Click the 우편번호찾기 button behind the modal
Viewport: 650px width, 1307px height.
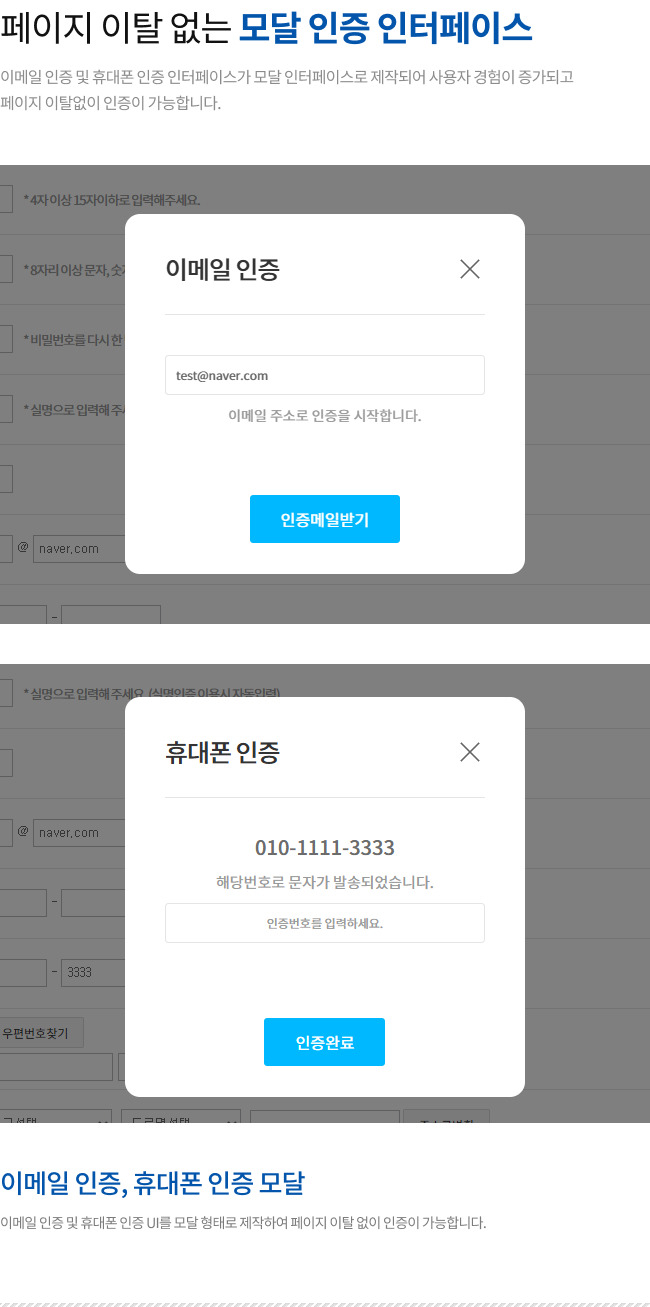(x=41, y=1033)
